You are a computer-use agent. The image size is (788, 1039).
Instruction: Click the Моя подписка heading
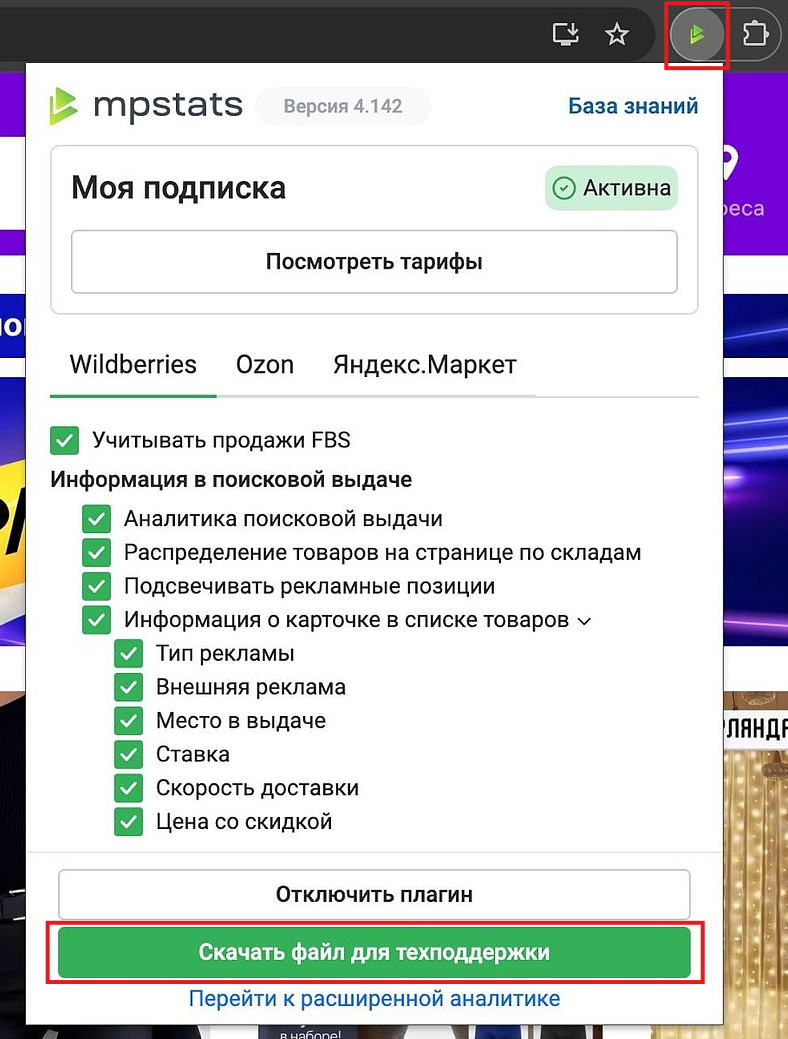point(178,188)
